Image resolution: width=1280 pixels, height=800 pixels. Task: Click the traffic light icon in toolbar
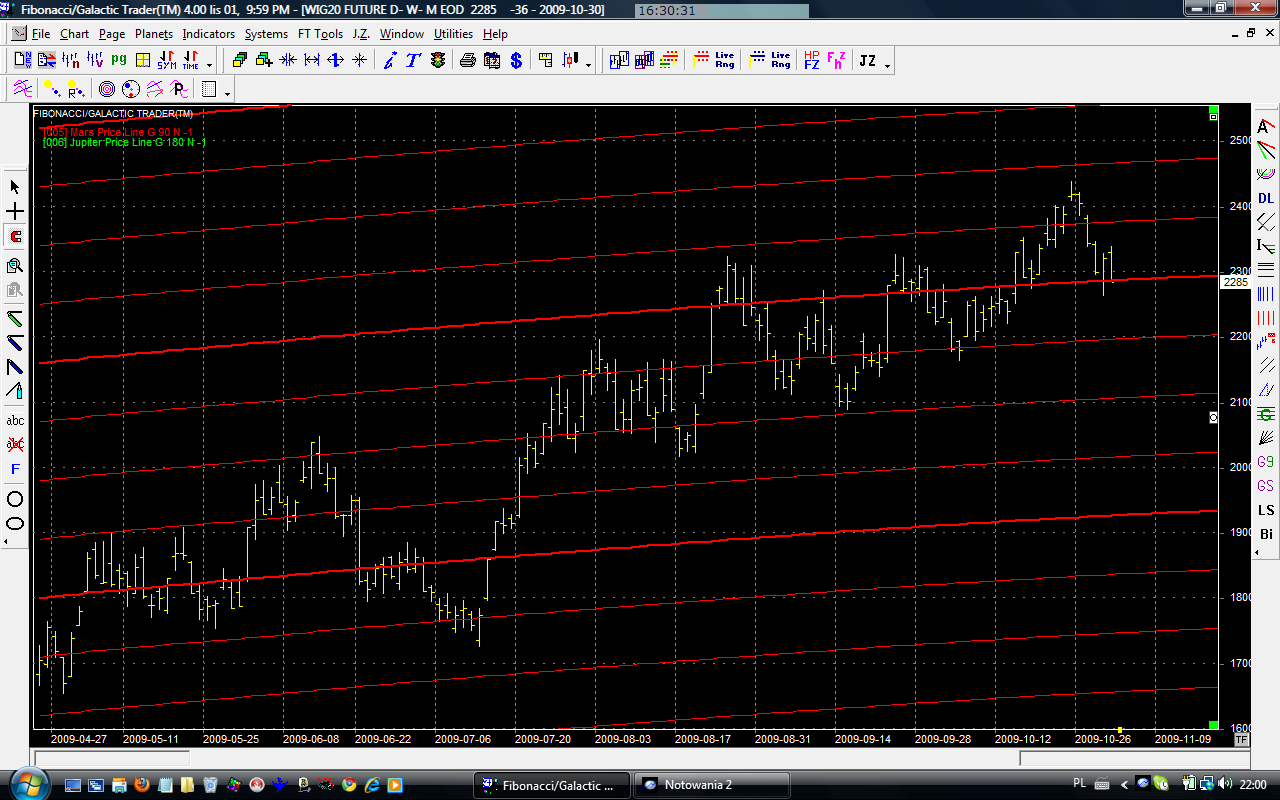click(x=438, y=61)
